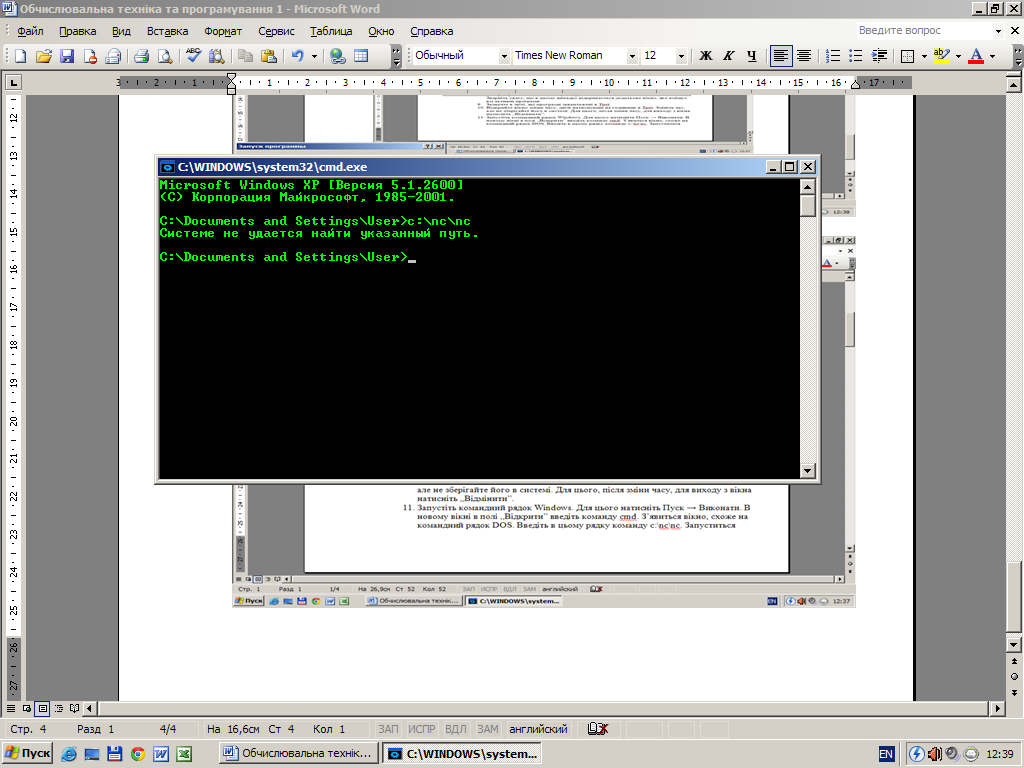Open the Times New Roman font dropdown
The width and height of the screenshot is (1024, 768).
pyautogui.click(x=632, y=57)
